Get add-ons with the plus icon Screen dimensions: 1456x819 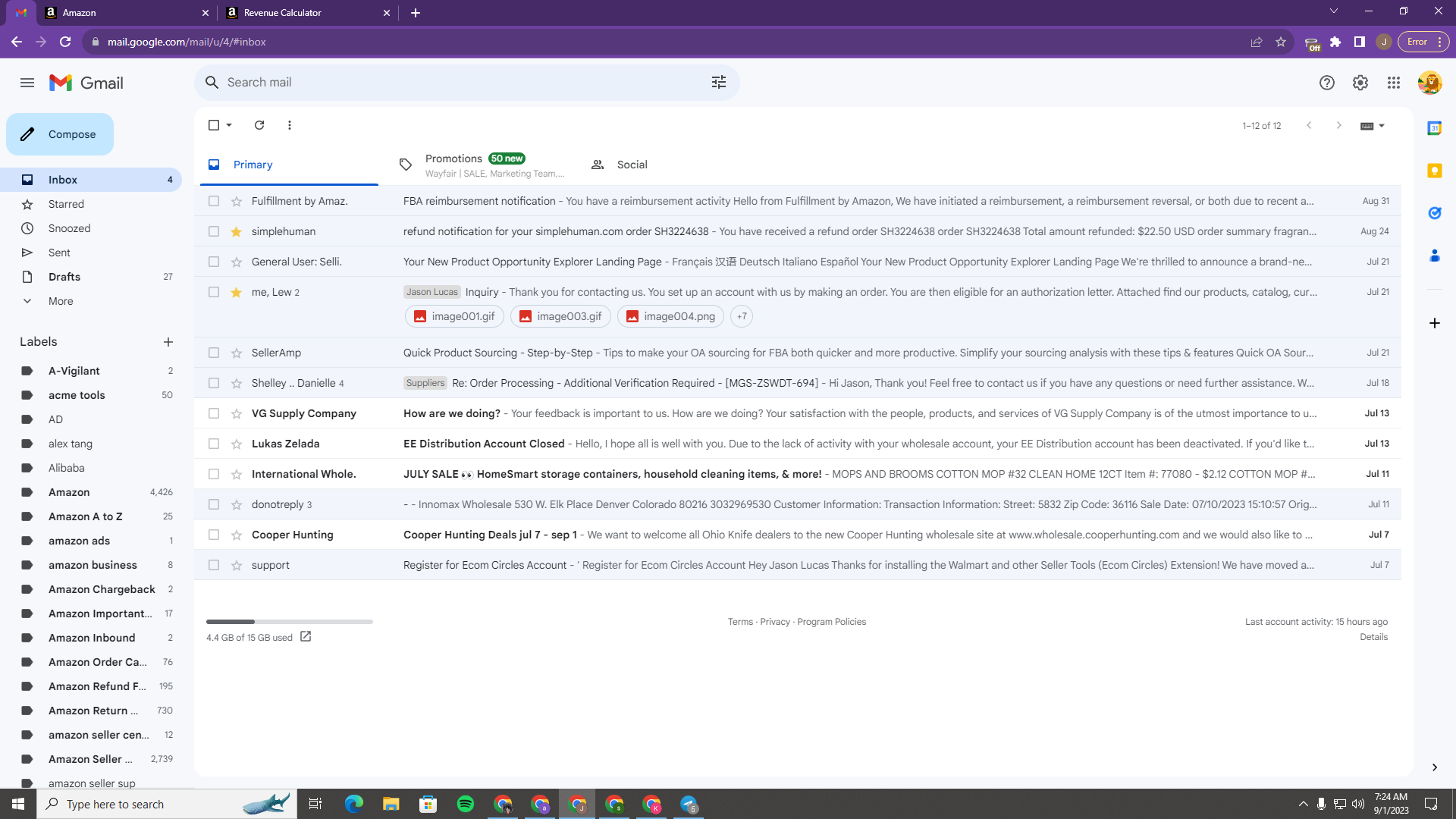1434,323
